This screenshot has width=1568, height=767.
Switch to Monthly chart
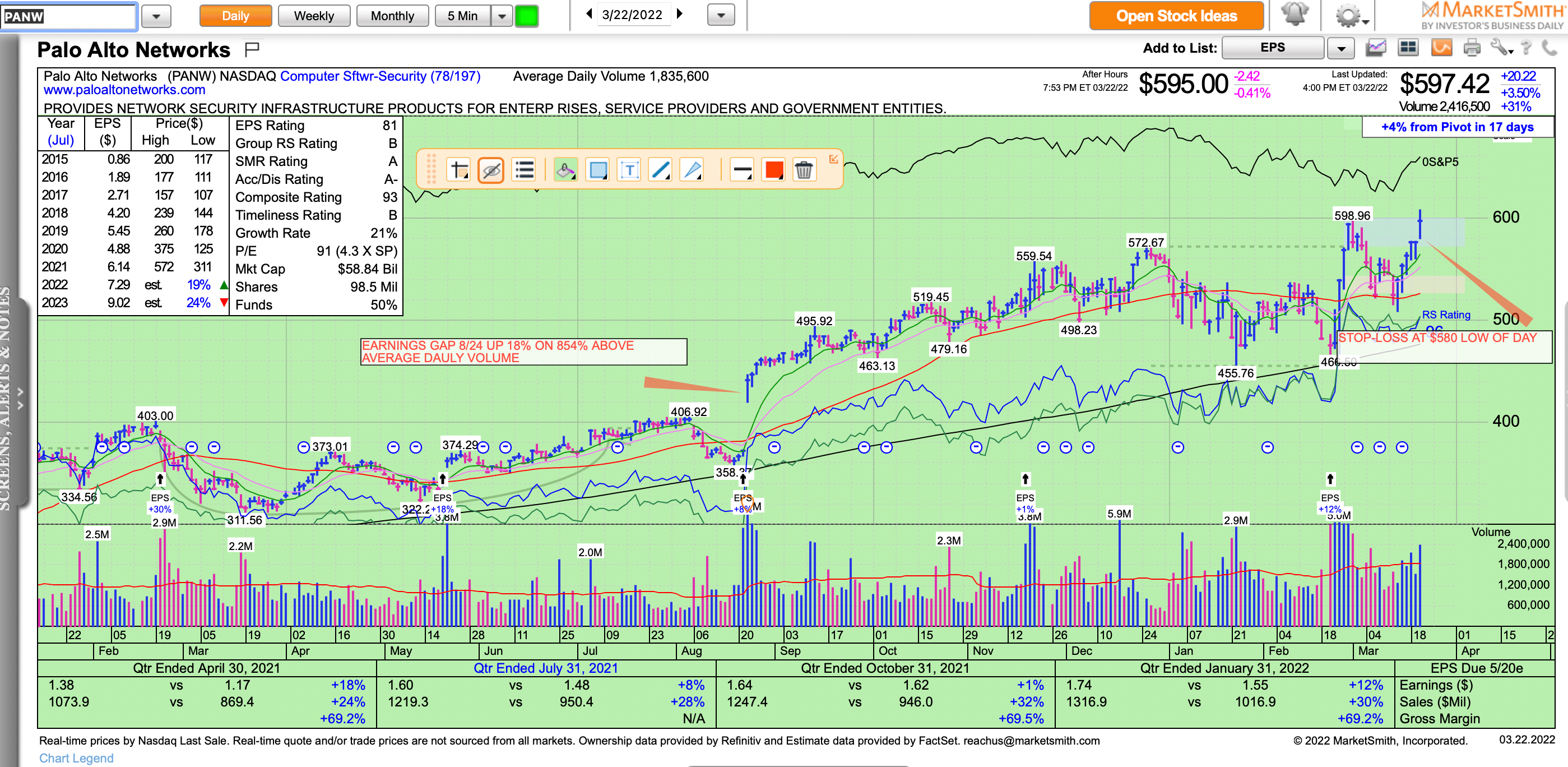point(393,16)
